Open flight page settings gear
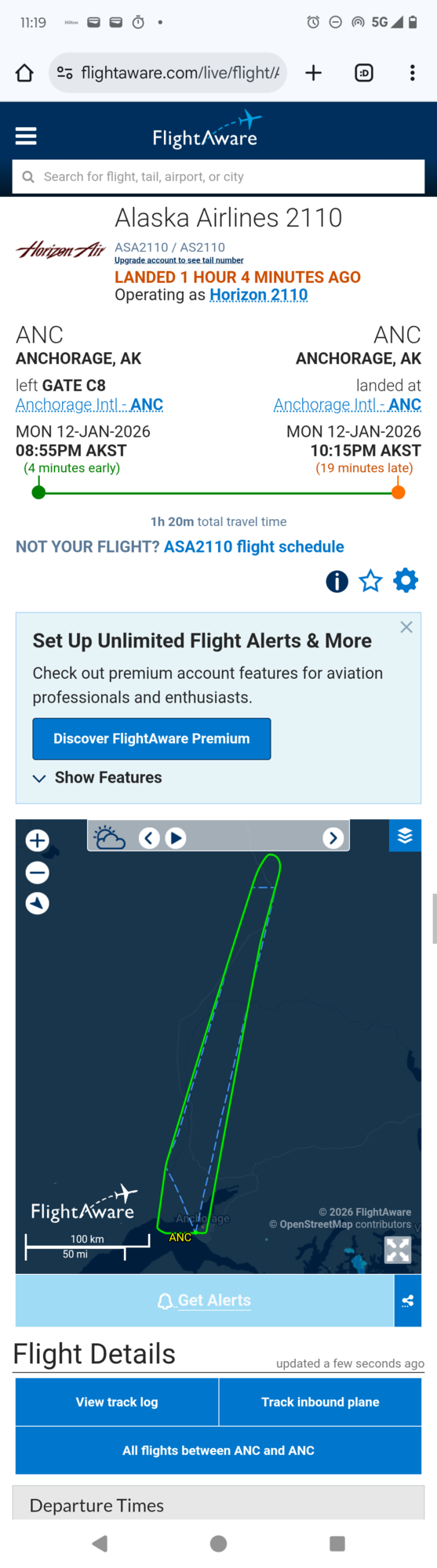Image resolution: width=437 pixels, height=1568 pixels. point(406,581)
